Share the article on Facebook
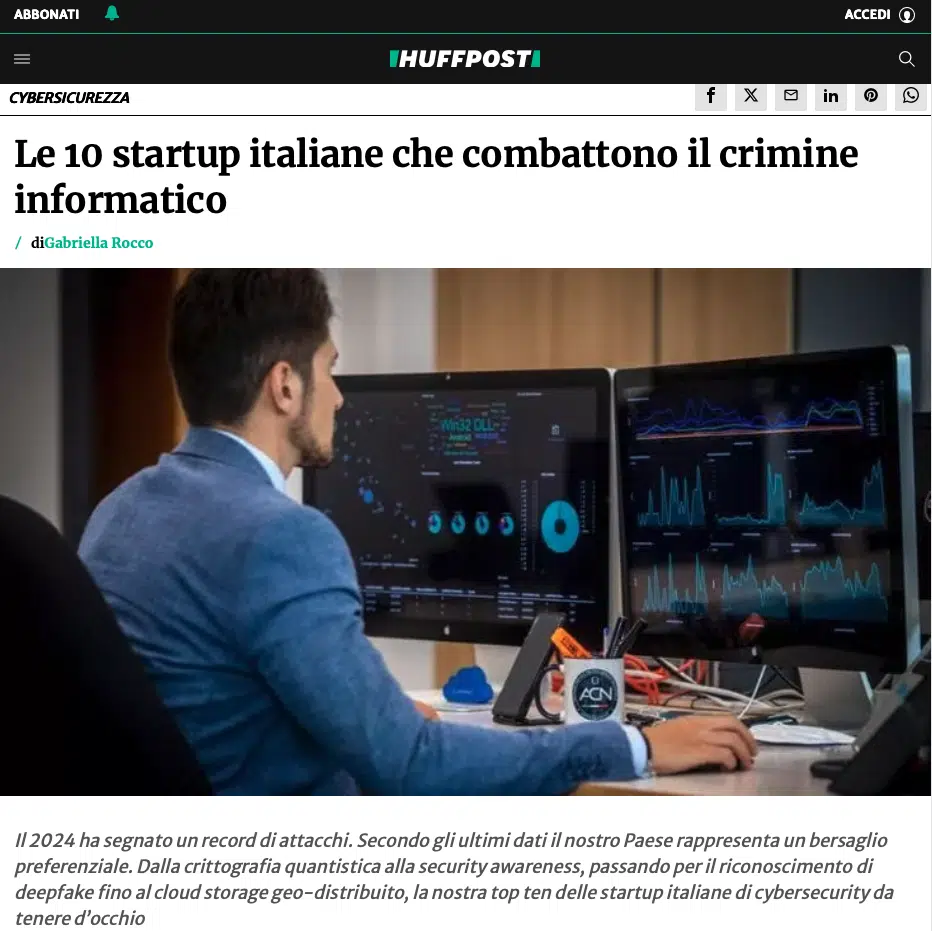The image size is (932, 931). [x=711, y=96]
